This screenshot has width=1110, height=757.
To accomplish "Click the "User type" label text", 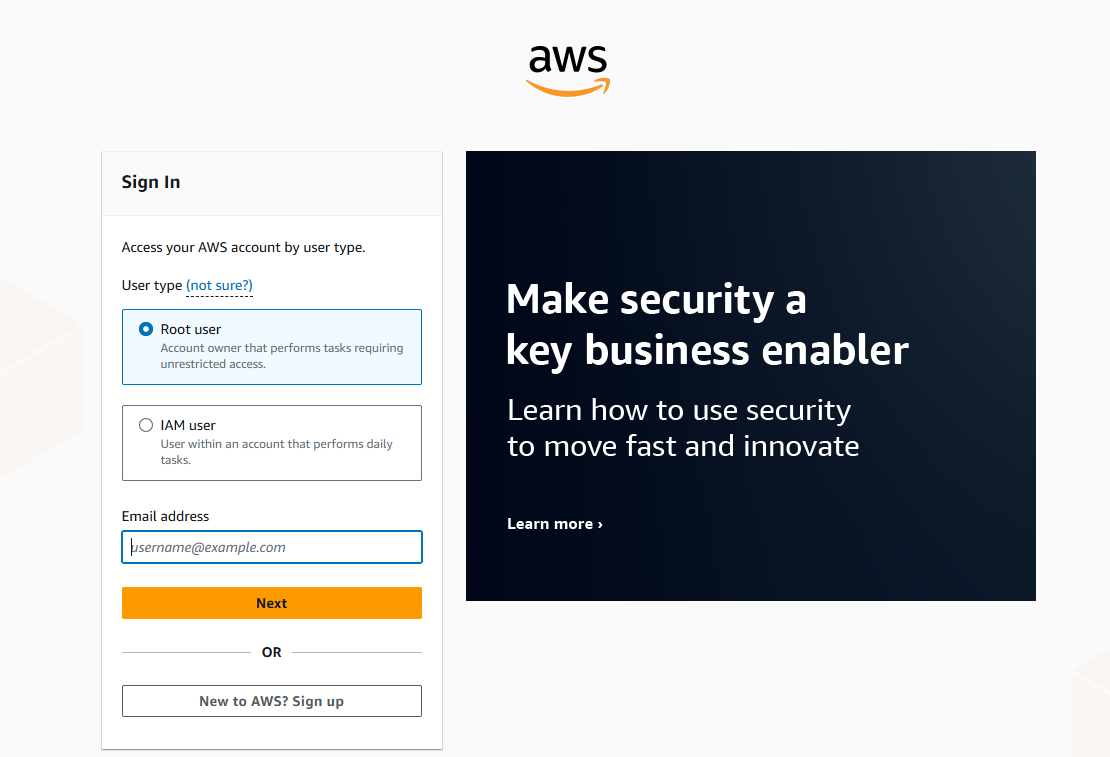I will pyautogui.click(x=151, y=285).
